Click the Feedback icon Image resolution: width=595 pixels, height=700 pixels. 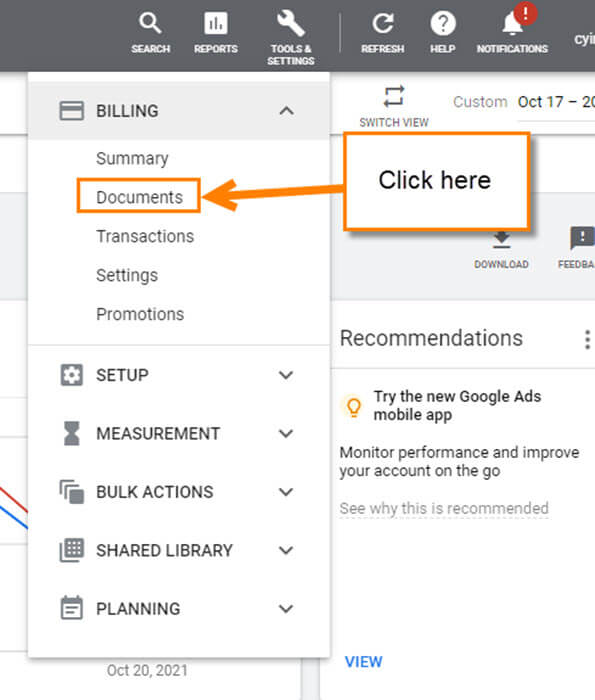[x=582, y=238]
